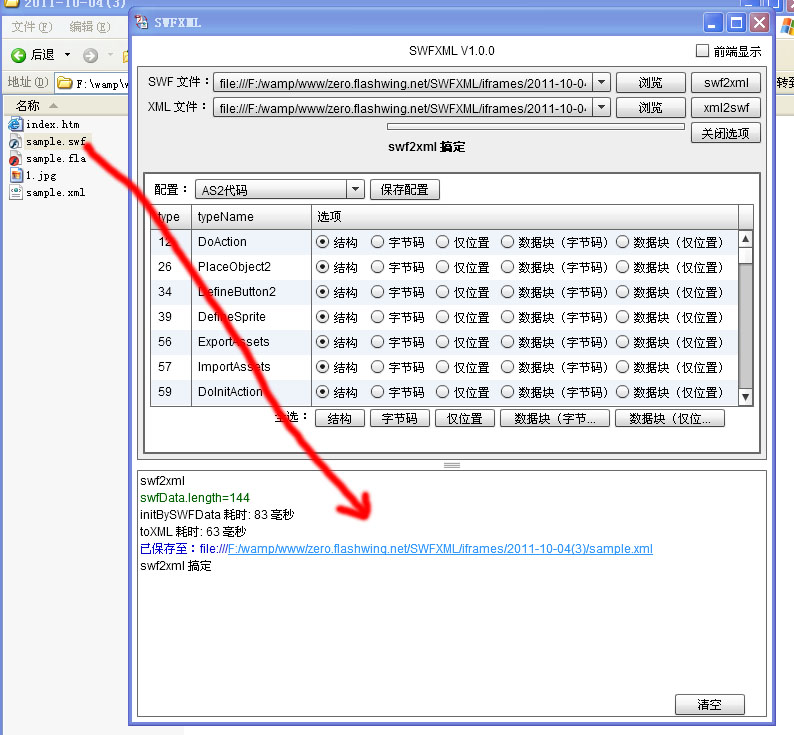Select the sample.xml file icon
The height and width of the screenshot is (735, 794).
click(16, 193)
